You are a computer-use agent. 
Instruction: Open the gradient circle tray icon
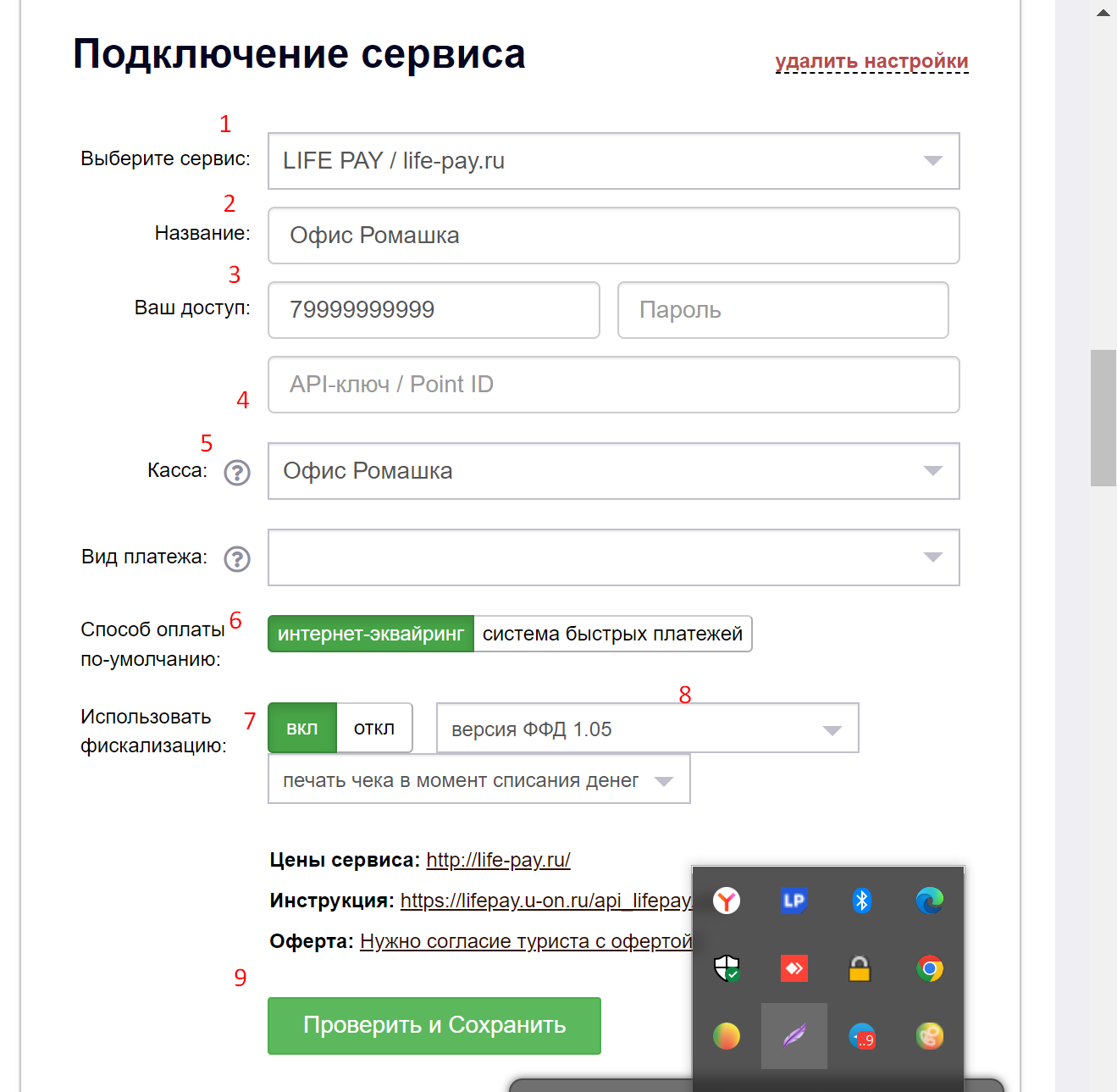(727, 1036)
